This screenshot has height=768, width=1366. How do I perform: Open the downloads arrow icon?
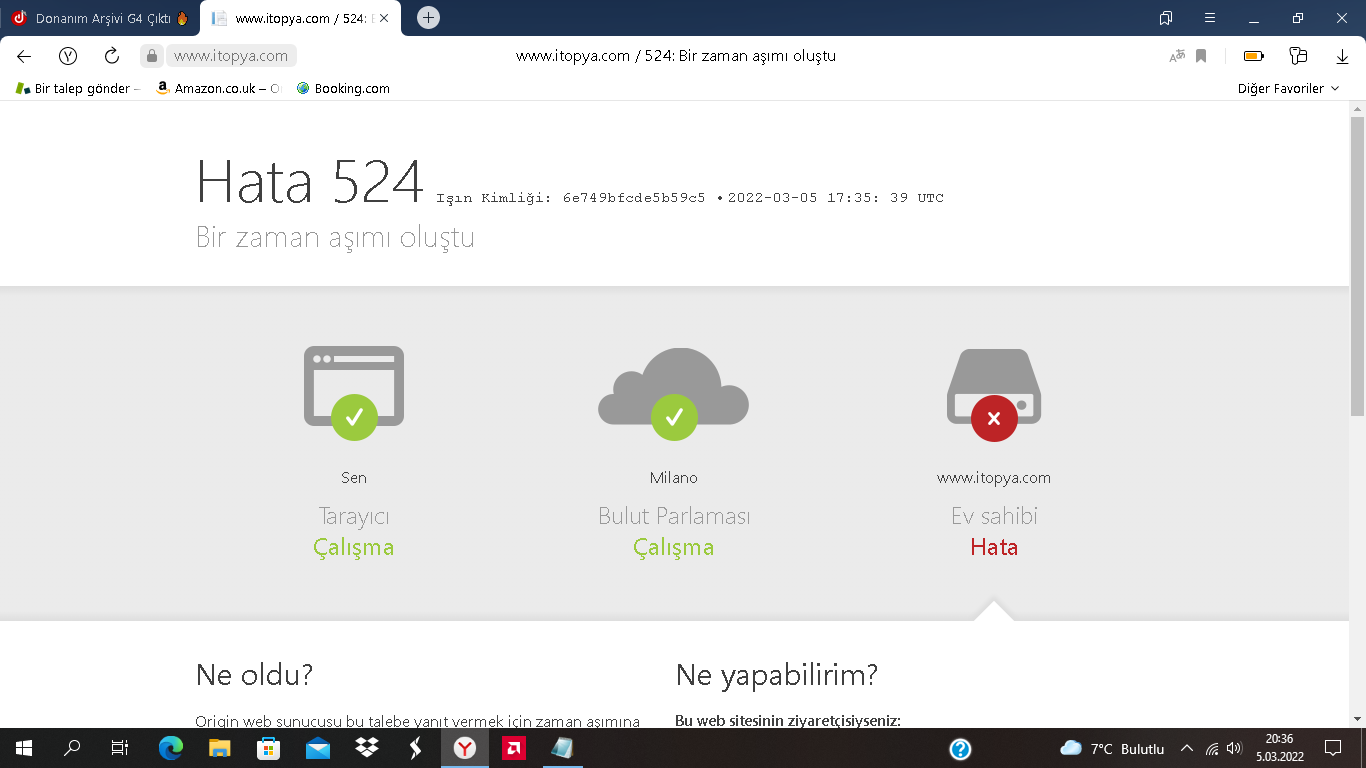[1342, 56]
